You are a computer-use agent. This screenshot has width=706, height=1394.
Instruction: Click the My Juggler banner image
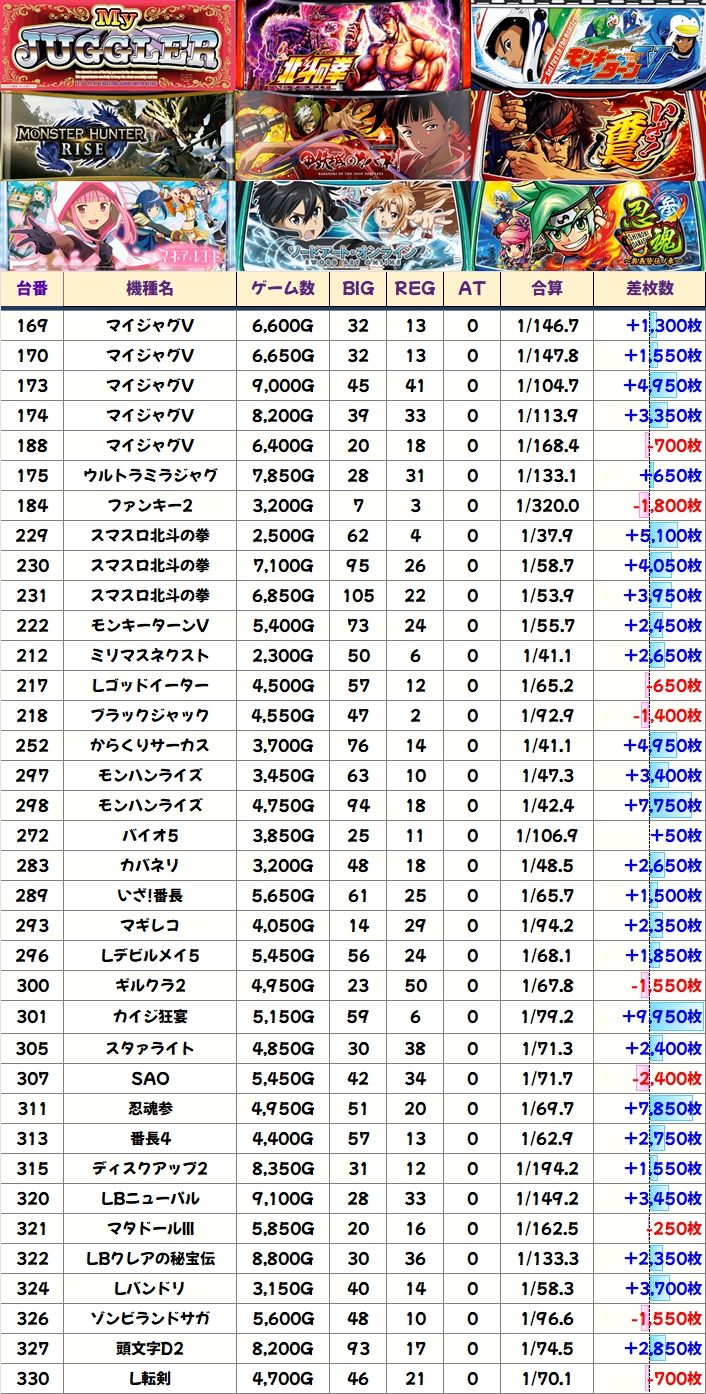pos(119,46)
